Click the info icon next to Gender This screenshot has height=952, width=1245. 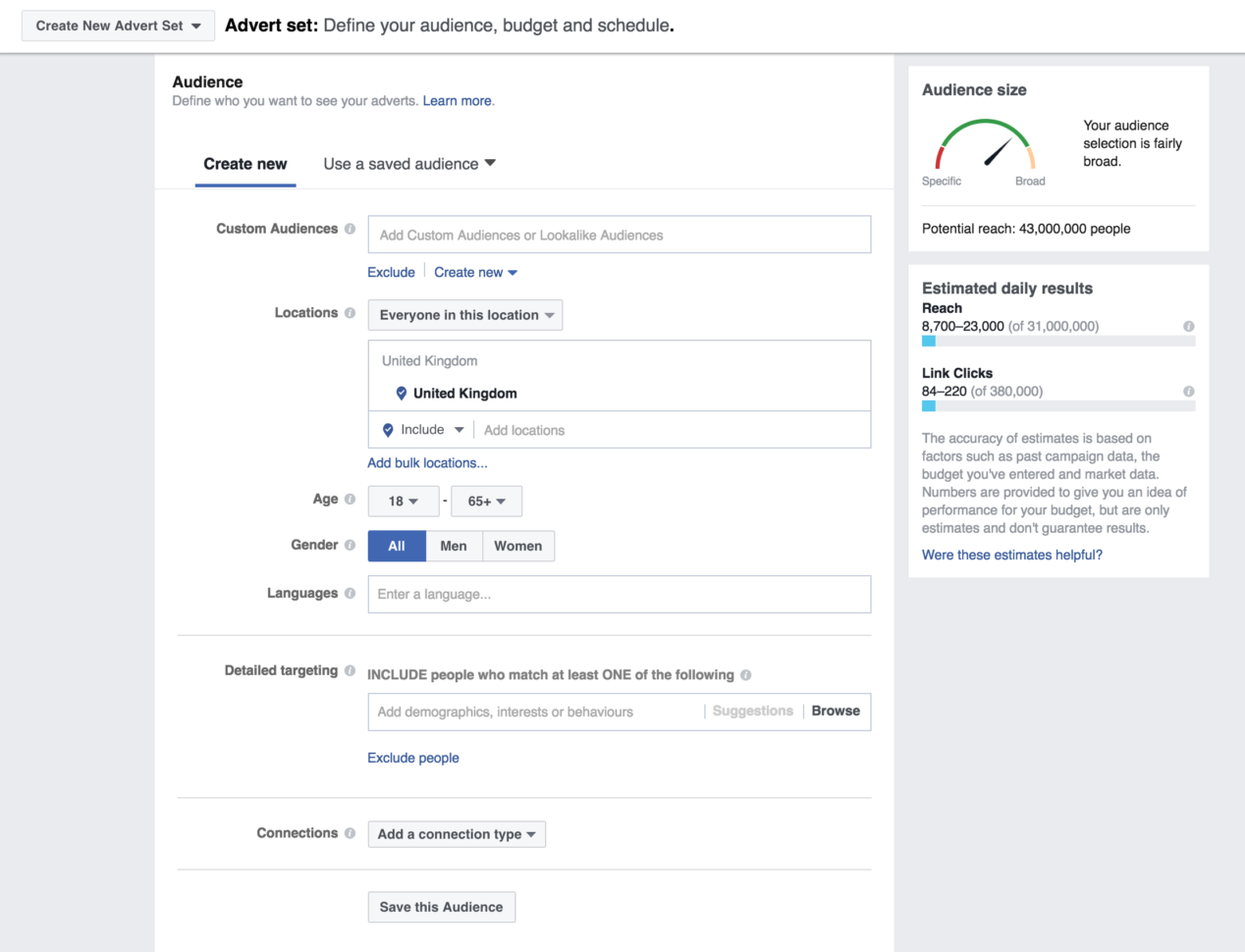click(350, 545)
